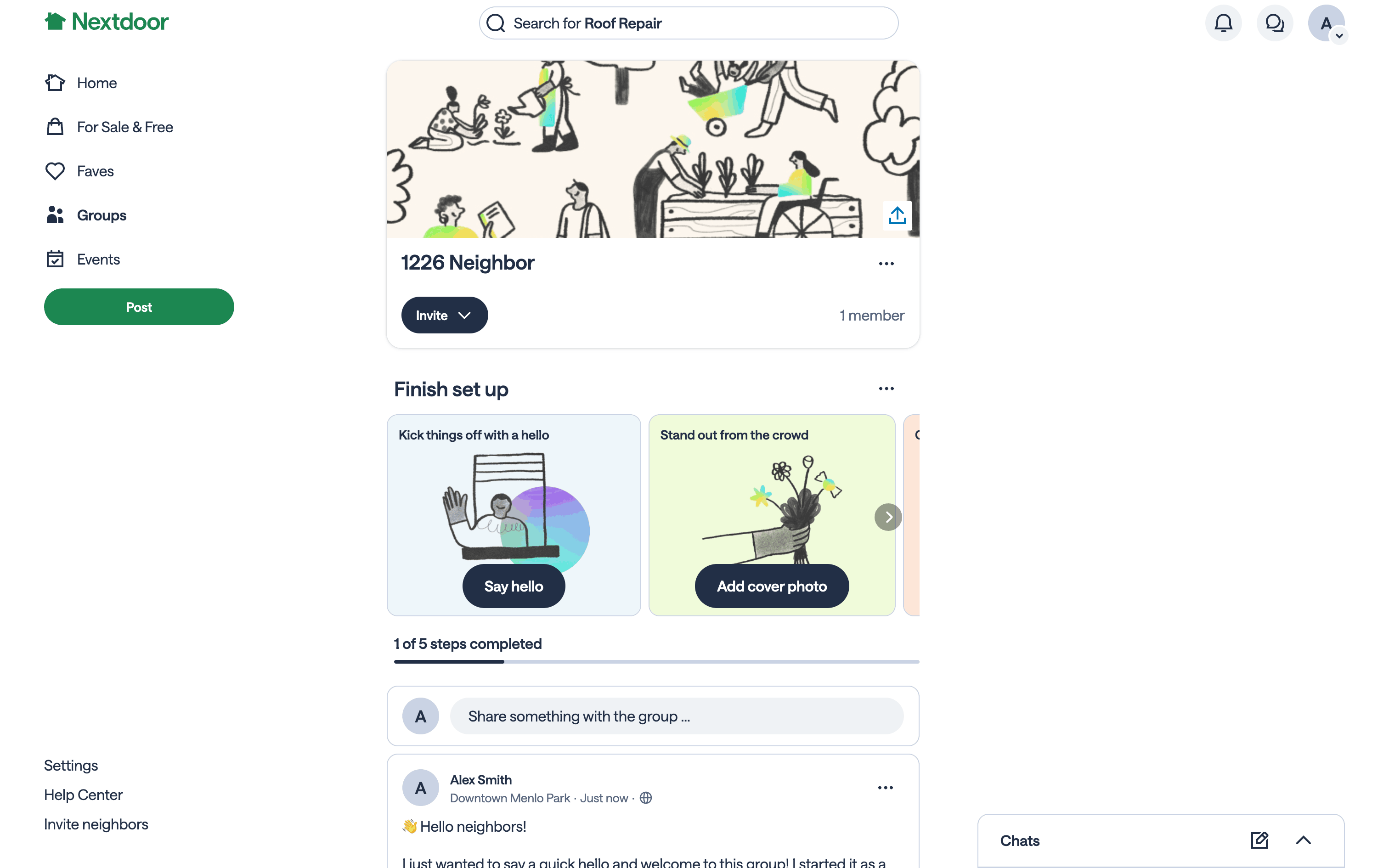
Task: Click the steps completed progress bar
Action: pos(657,662)
